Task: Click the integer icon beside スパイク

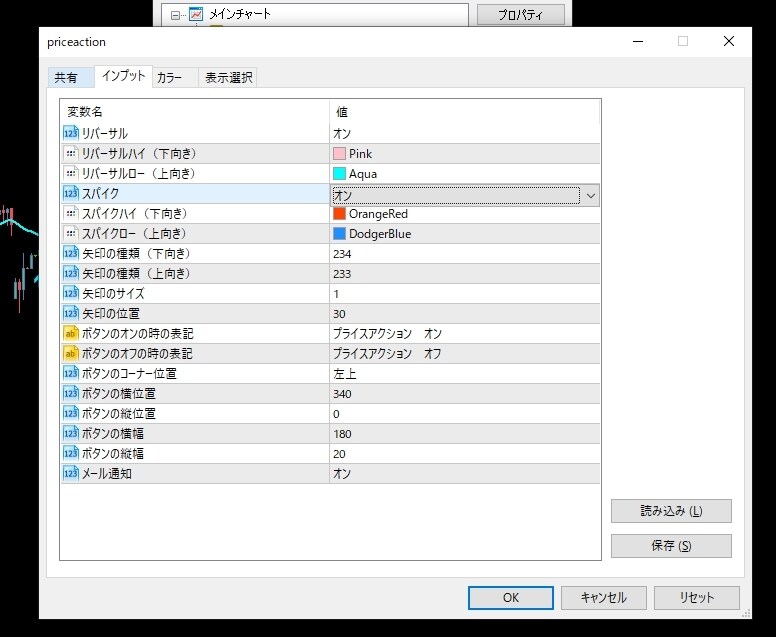Action: click(x=71, y=193)
